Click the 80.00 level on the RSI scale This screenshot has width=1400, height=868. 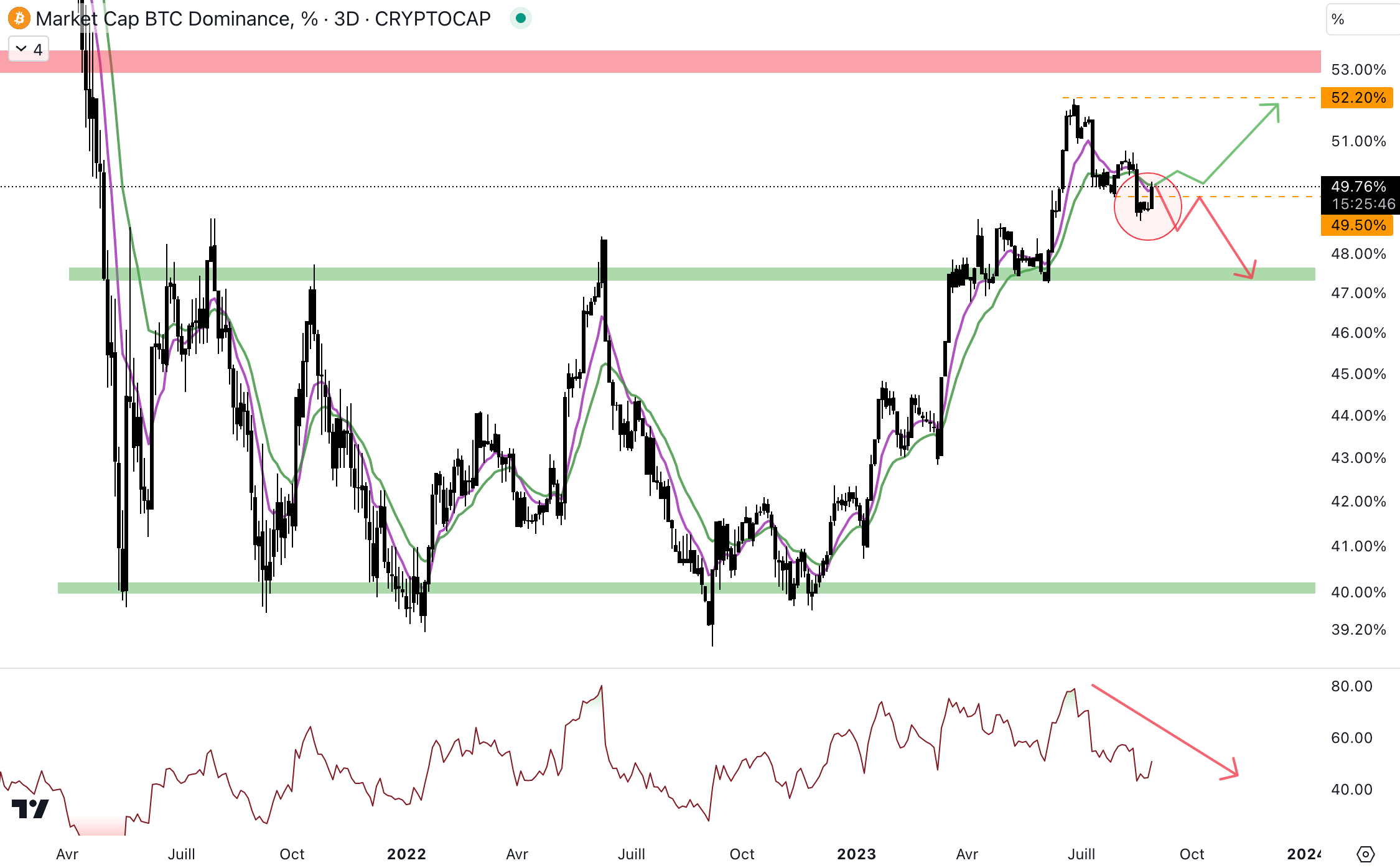coord(1351,686)
